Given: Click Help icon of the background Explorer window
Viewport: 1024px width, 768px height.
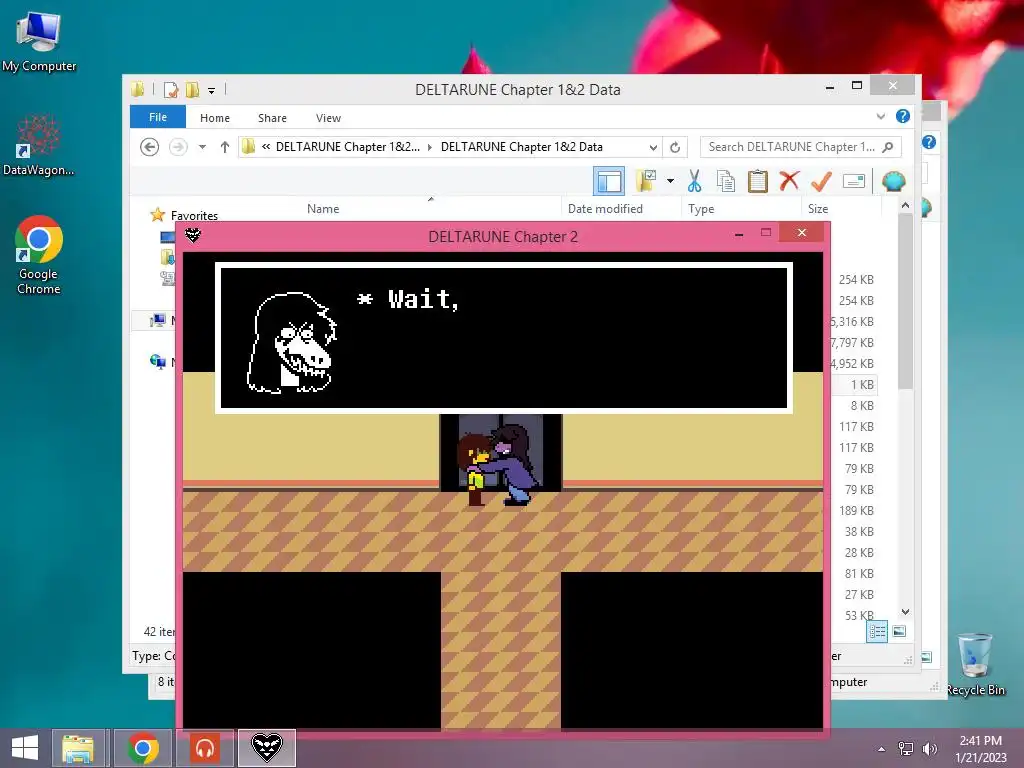Looking at the screenshot, I should [929, 142].
